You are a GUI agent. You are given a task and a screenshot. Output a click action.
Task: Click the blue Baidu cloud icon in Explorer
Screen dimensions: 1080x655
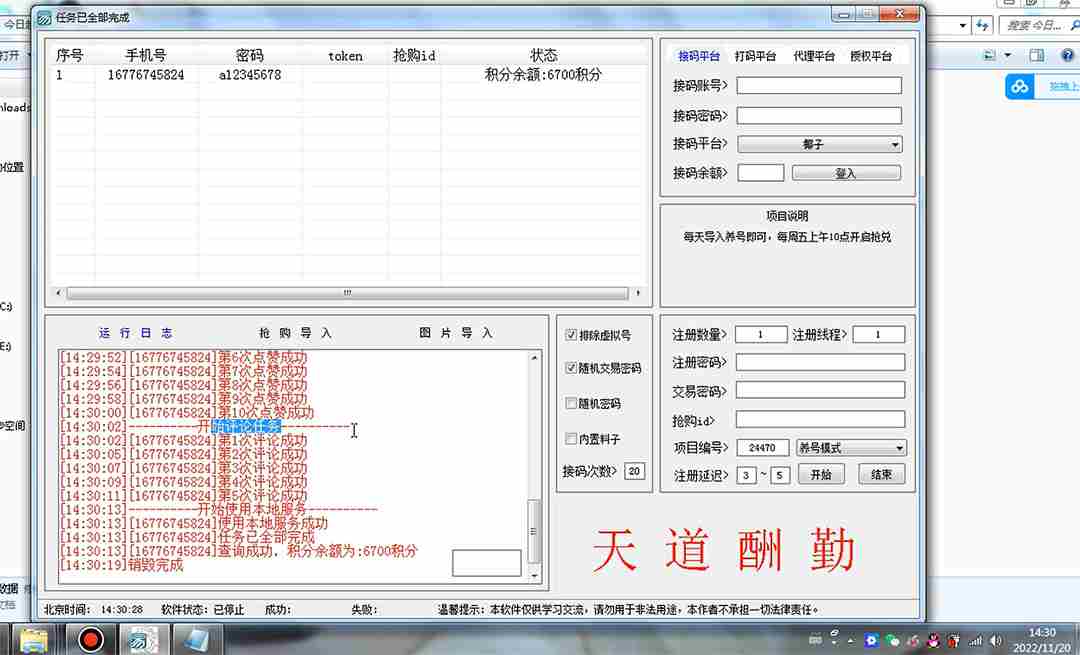[1019, 87]
